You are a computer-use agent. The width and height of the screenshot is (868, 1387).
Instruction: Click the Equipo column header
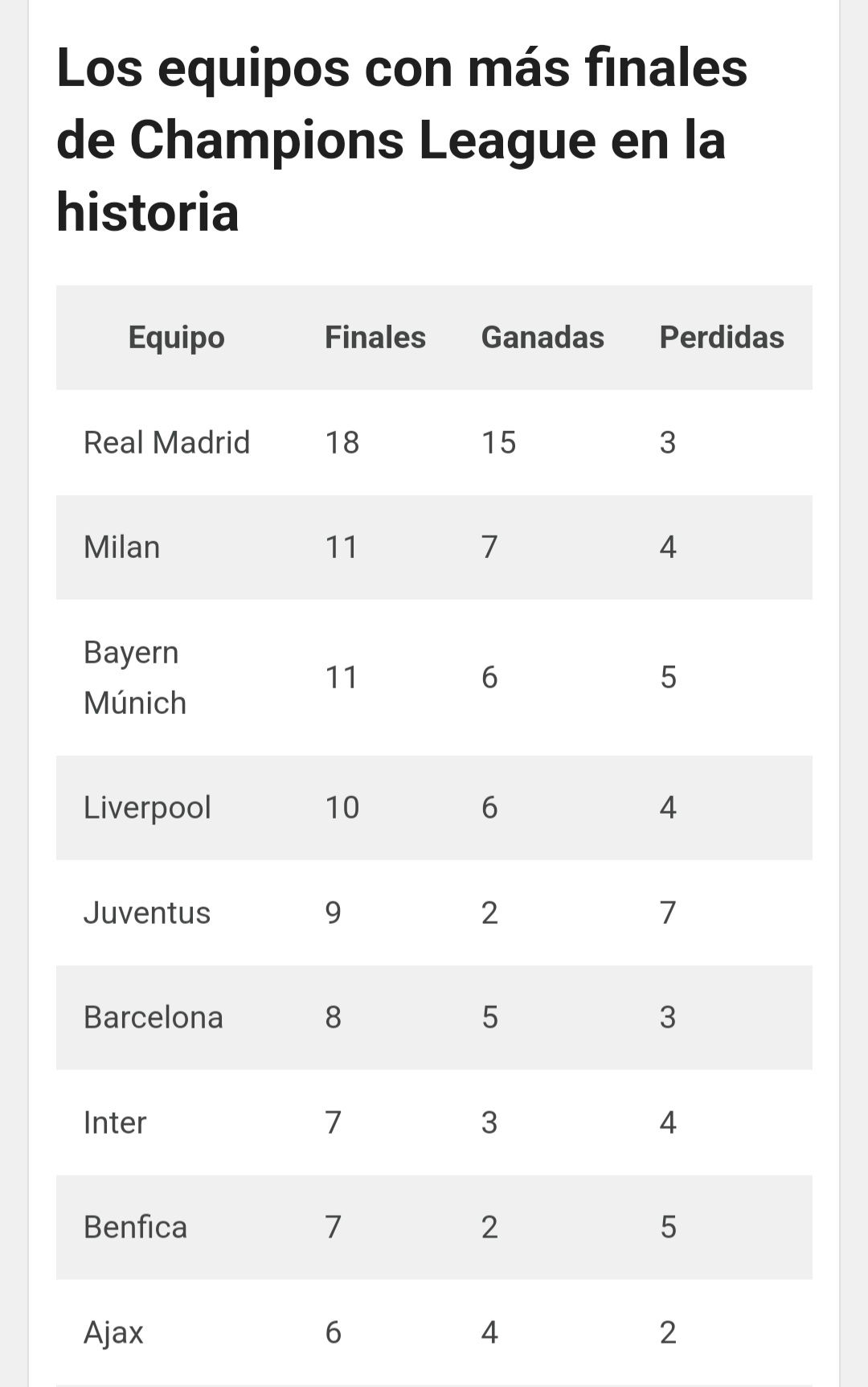pos(177,338)
